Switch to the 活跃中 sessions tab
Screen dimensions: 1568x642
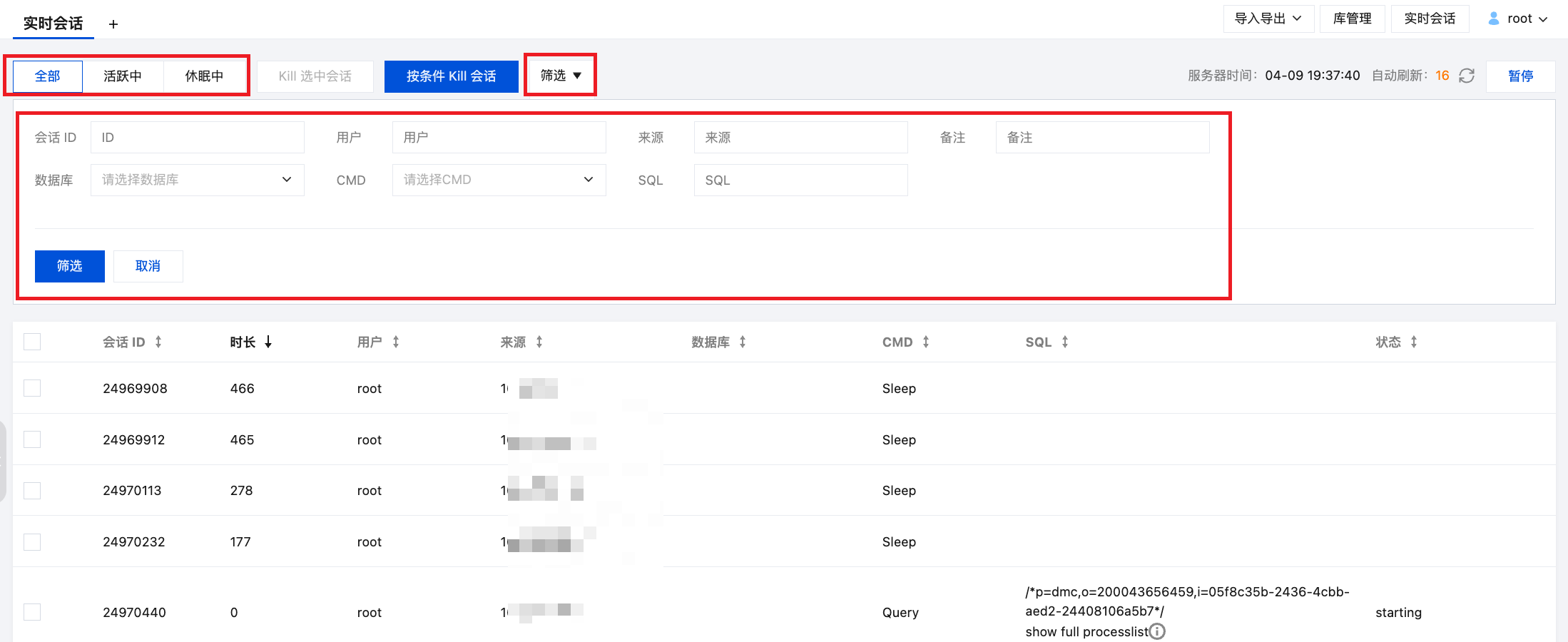click(x=123, y=76)
